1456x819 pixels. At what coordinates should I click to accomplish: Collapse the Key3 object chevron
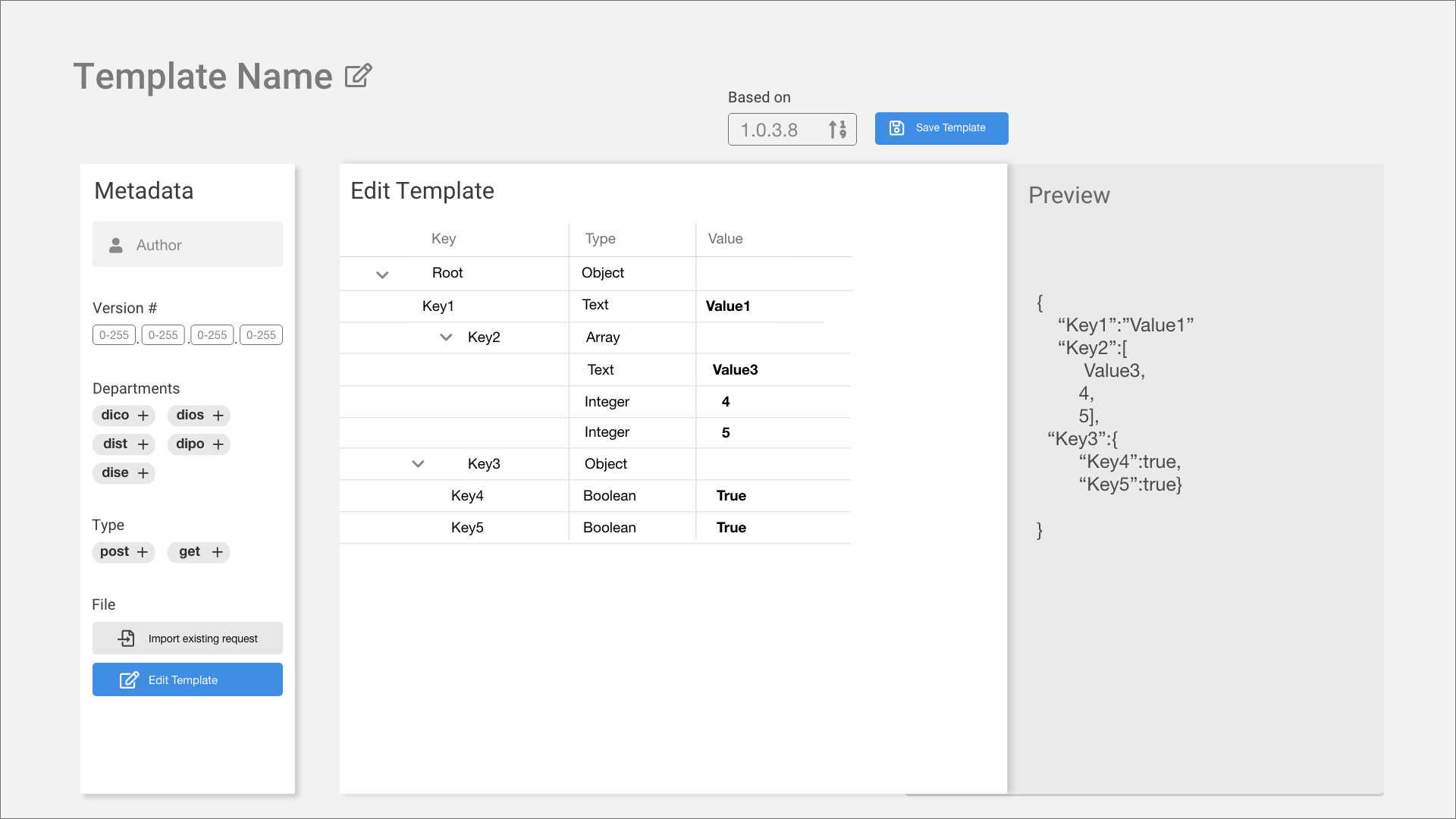[x=418, y=464]
